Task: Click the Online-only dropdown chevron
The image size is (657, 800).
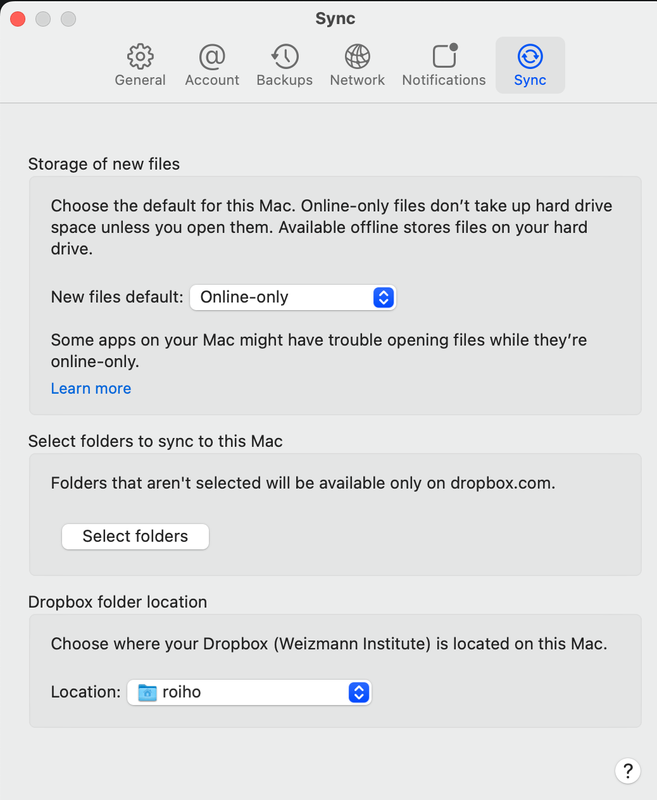Action: tap(384, 297)
